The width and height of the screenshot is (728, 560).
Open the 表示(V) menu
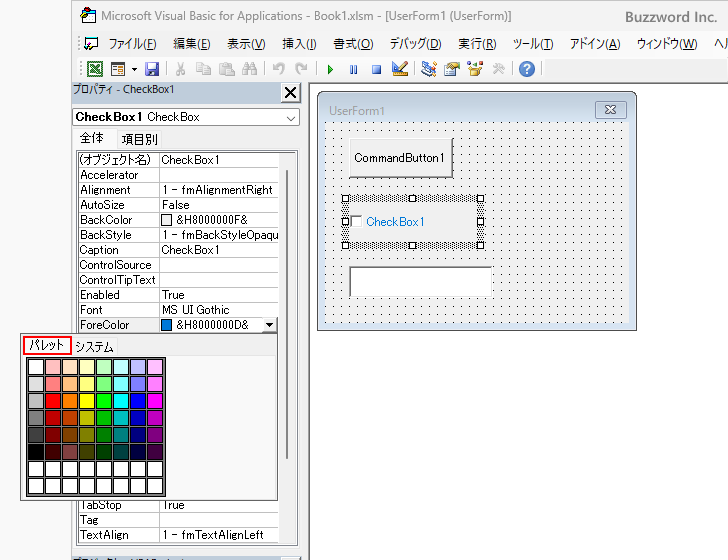pyautogui.click(x=246, y=44)
